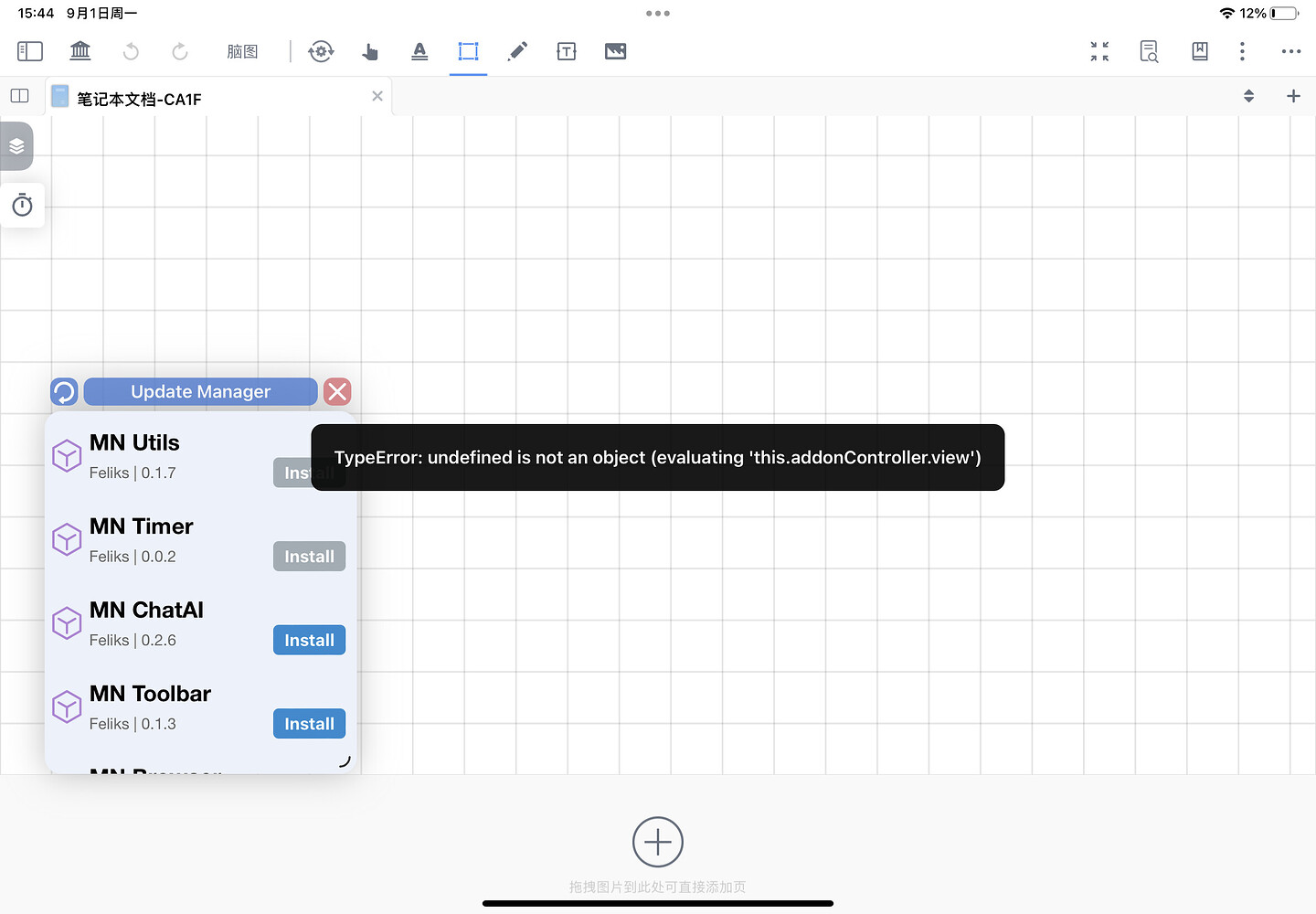Click the undo arrow
The height and width of the screenshot is (914, 1316).
click(x=131, y=51)
